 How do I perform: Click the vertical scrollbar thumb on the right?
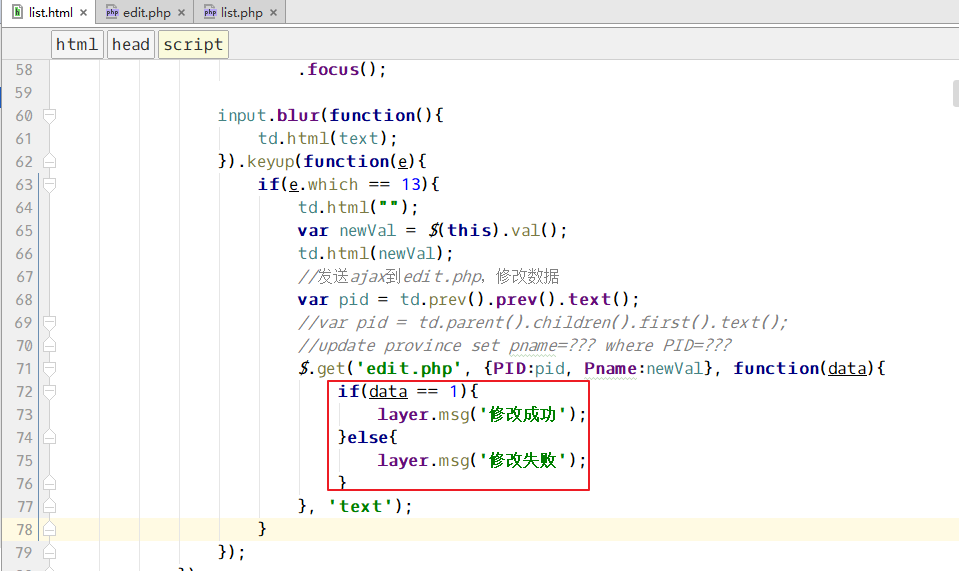954,93
